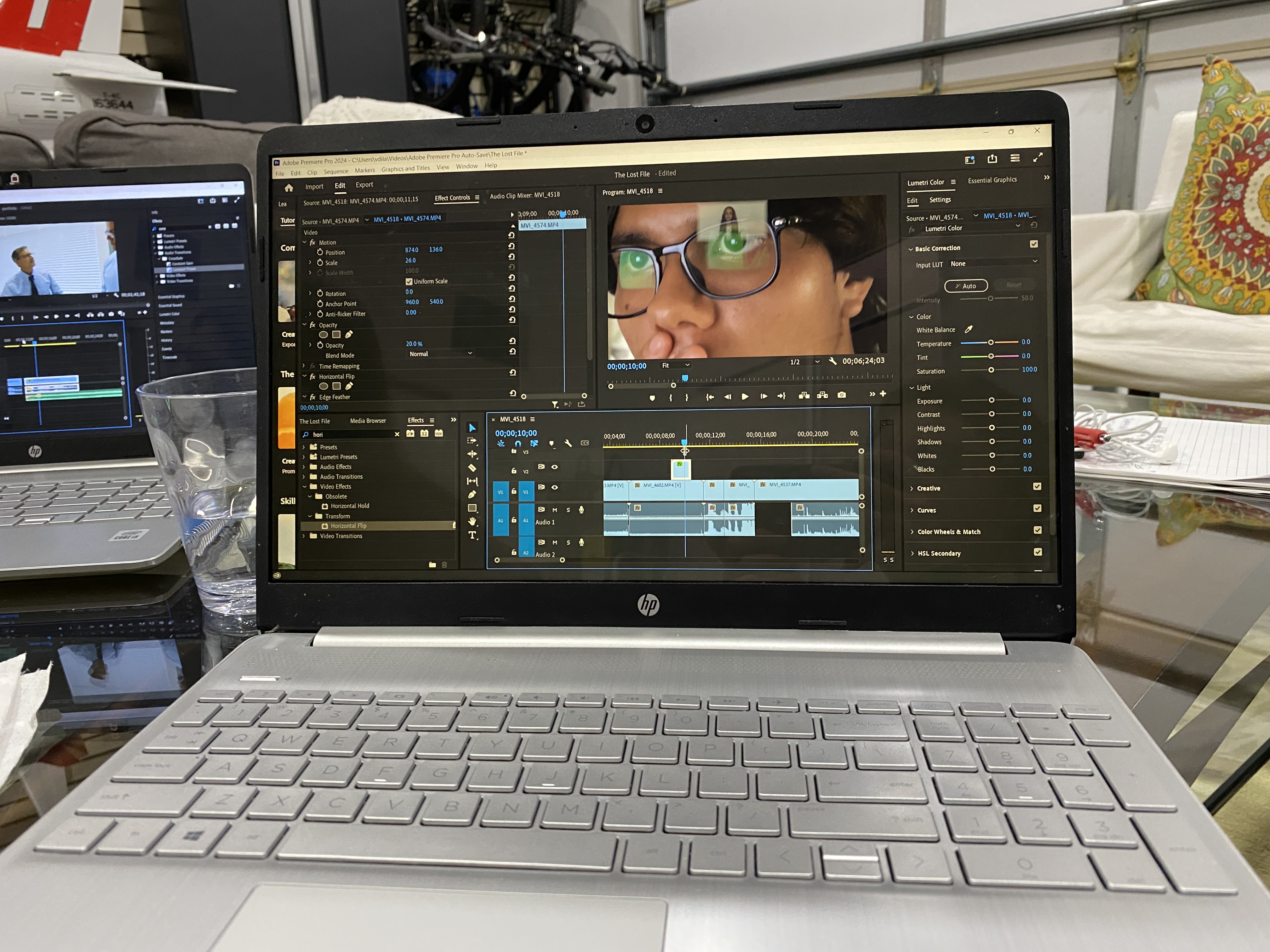1270x952 pixels.
Task: Click the Lift button in Program monitor
Action: pos(804,395)
